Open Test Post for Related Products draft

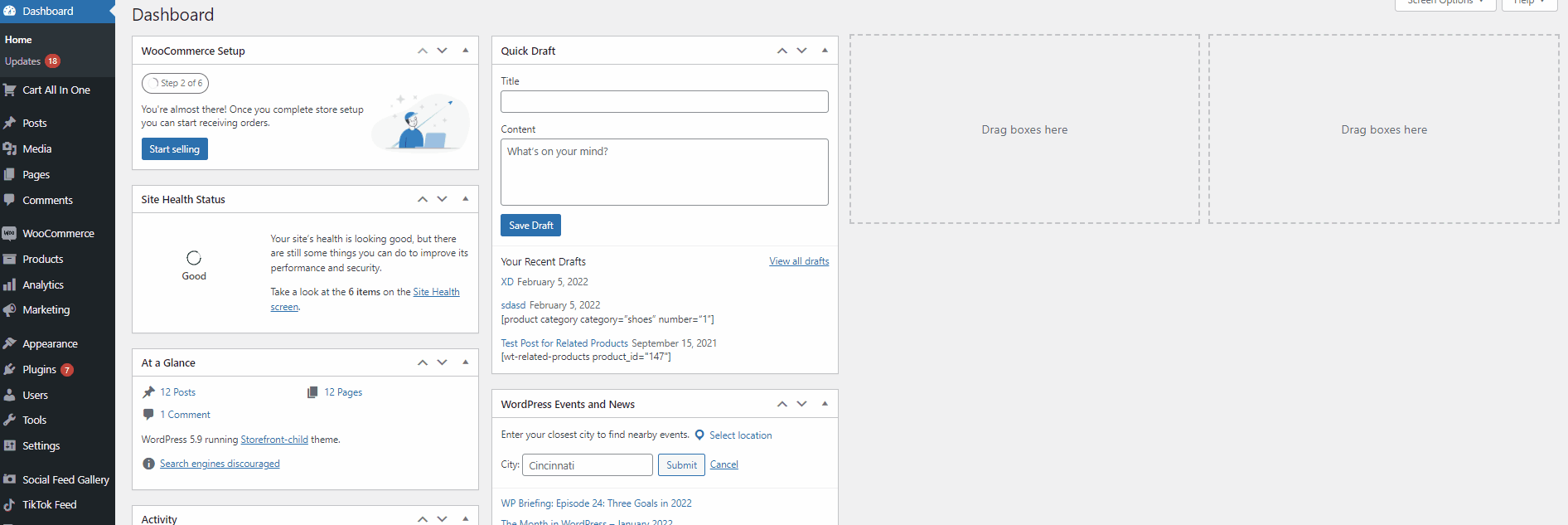click(x=564, y=343)
